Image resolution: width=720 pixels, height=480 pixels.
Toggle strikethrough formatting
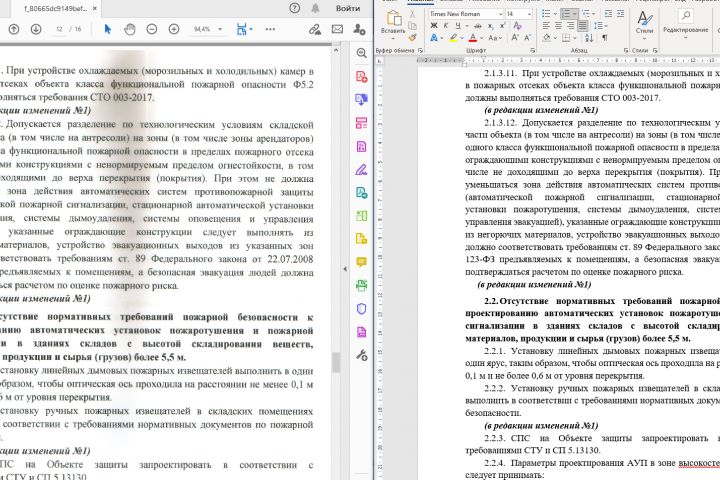tap(478, 26)
